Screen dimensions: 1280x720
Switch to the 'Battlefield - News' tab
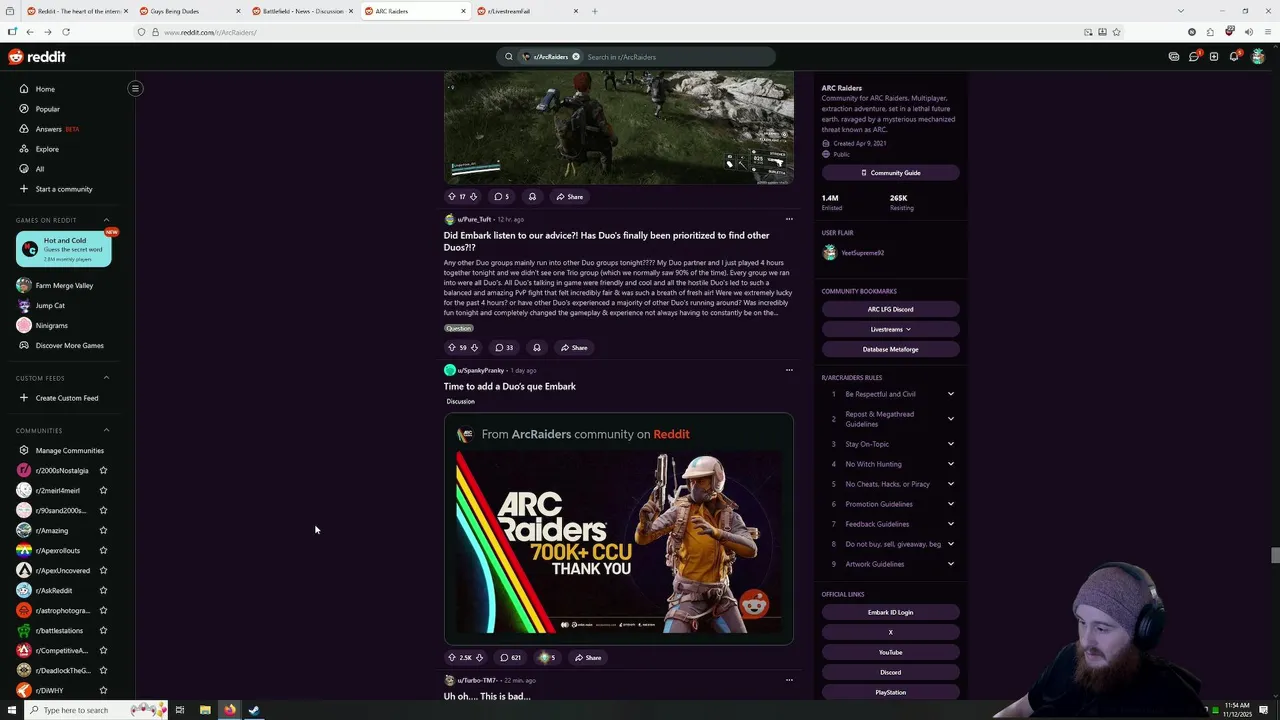pos(301,11)
